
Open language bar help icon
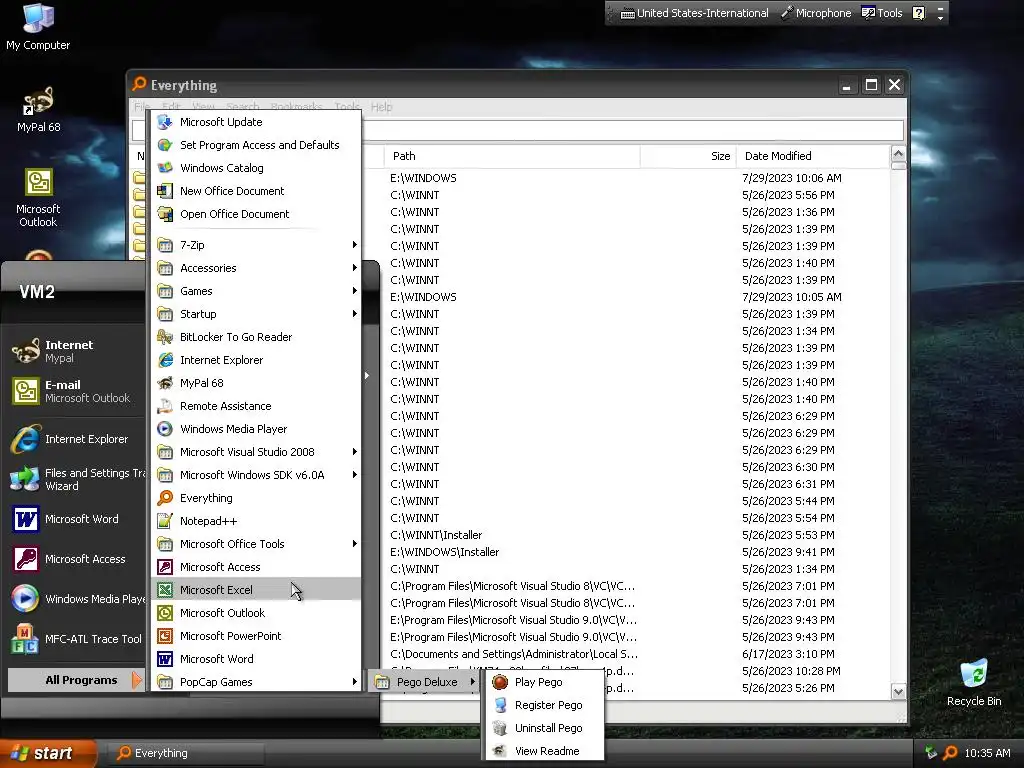pos(918,13)
